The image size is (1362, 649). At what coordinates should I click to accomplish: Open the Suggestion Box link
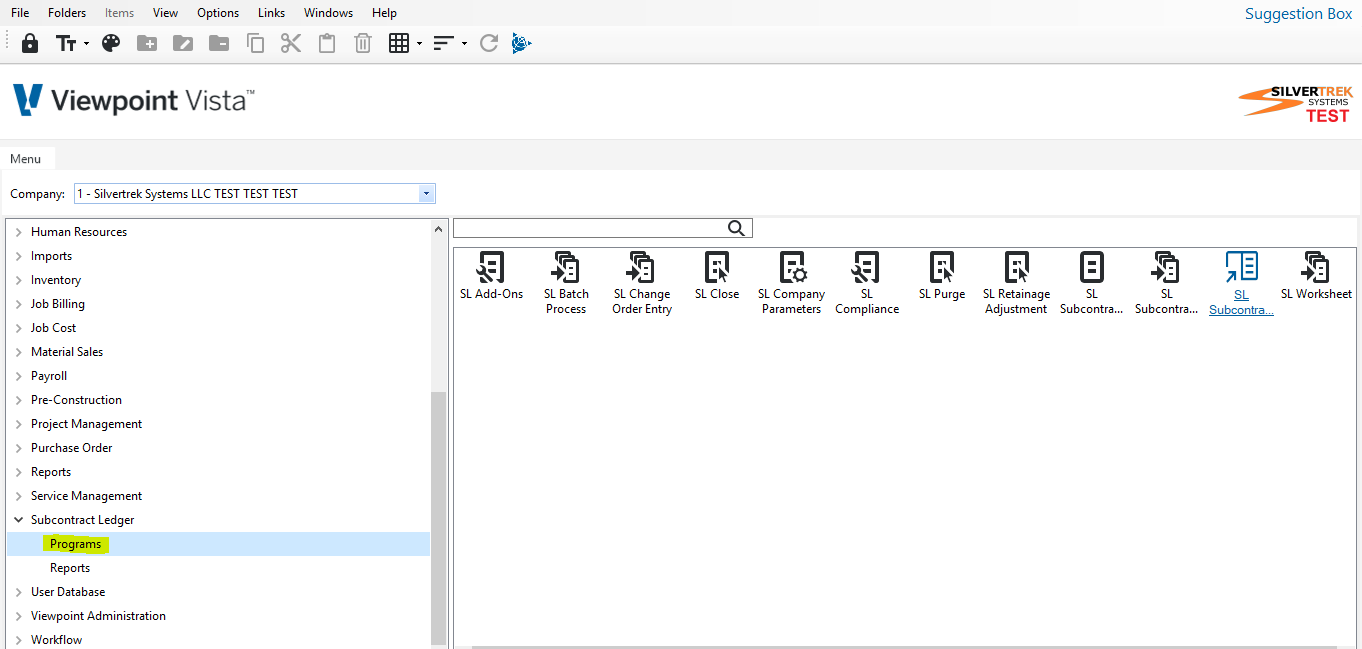(1298, 14)
